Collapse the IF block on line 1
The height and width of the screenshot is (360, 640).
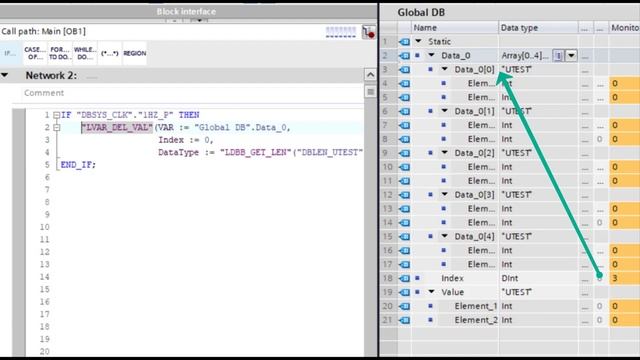57,115
